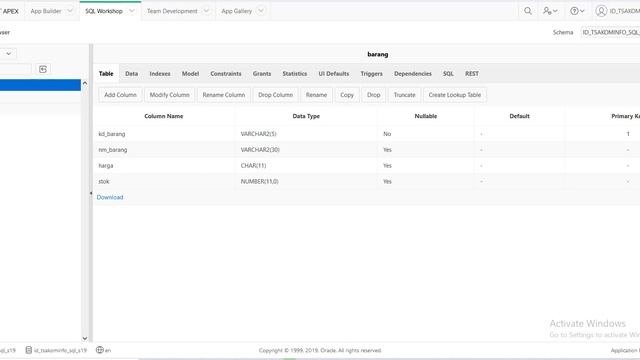Click the Nullable column header
This screenshot has width=640, height=360.
click(x=426, y=116)
